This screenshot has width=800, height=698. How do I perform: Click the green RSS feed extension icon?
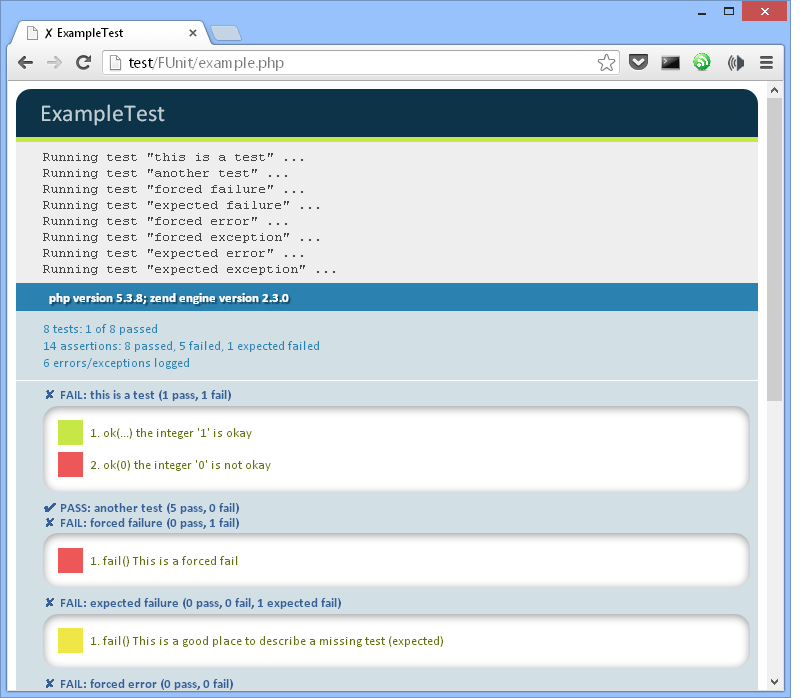(x=702, y=63)
